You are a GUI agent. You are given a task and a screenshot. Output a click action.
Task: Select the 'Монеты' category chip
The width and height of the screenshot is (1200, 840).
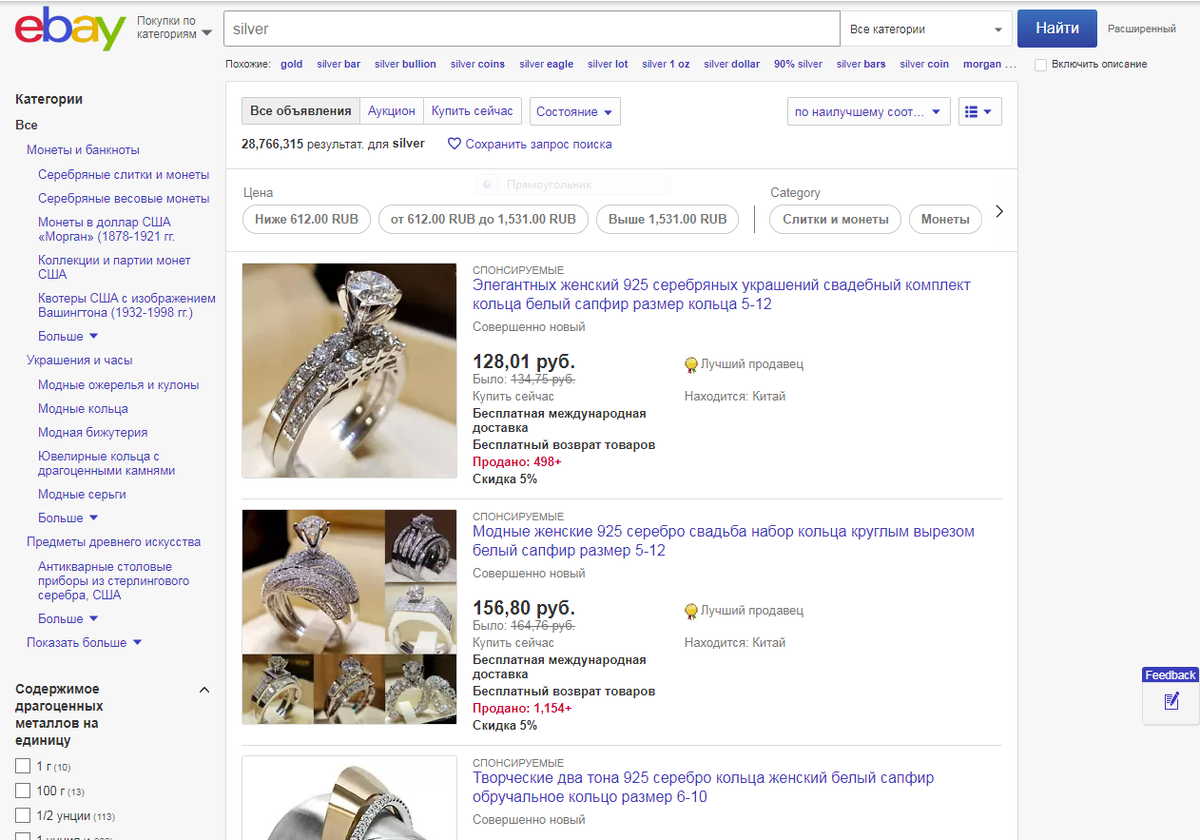tap(945, 219)
